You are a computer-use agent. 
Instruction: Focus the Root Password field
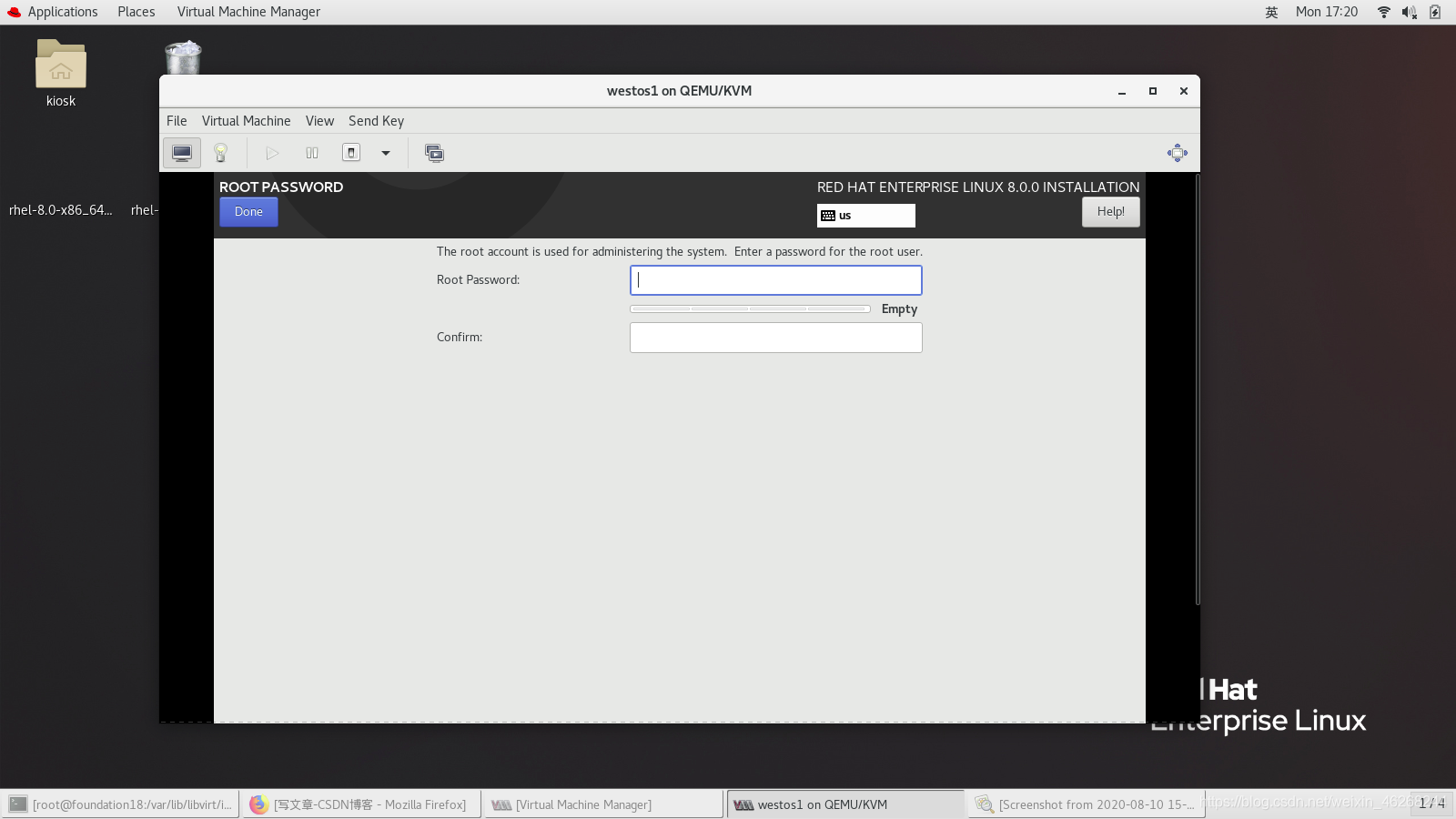pos(776,280)
